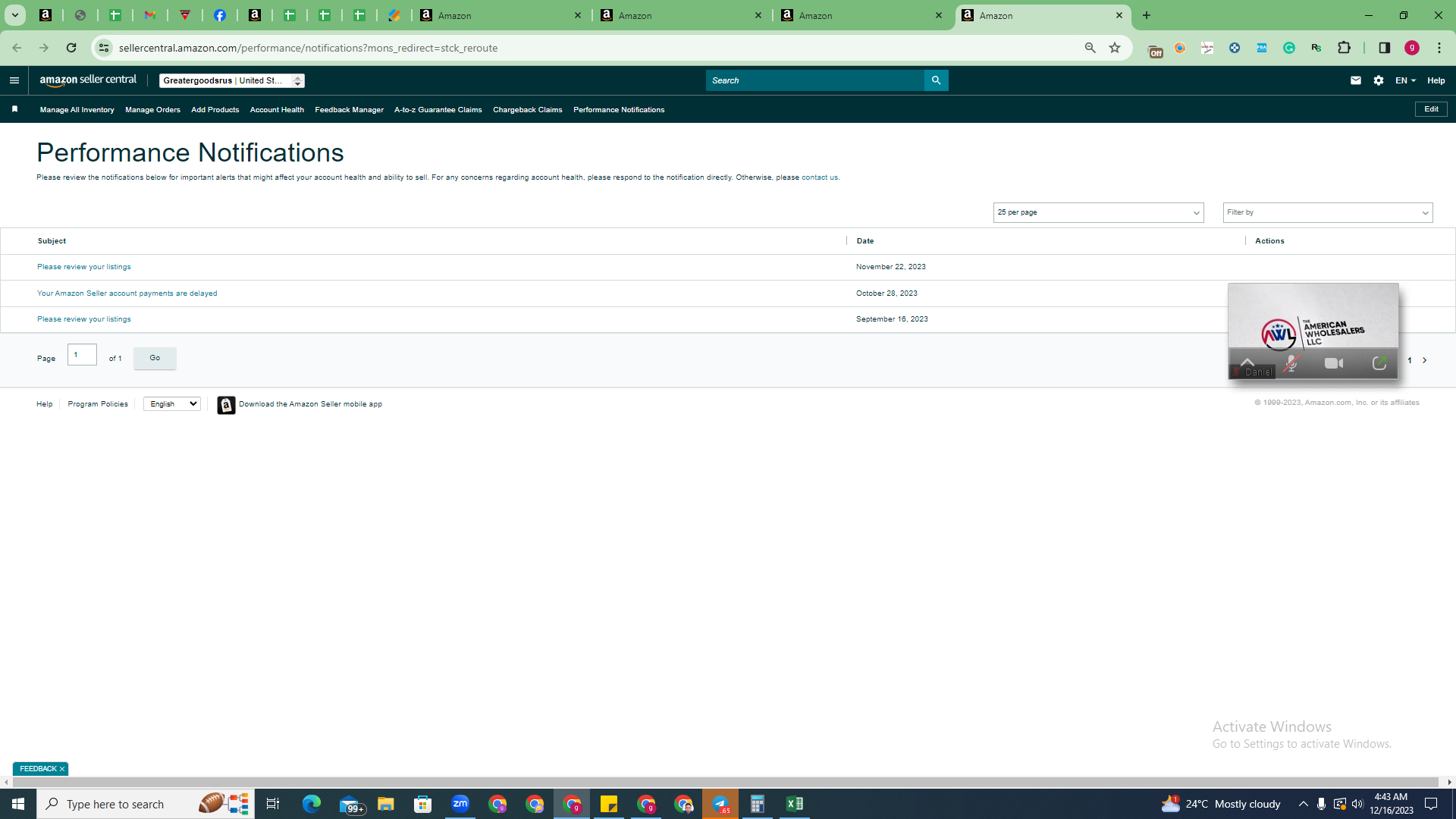Screen dimensions: 1456x819
Task: Go to Account Health
Action: [x=277, y=110]
